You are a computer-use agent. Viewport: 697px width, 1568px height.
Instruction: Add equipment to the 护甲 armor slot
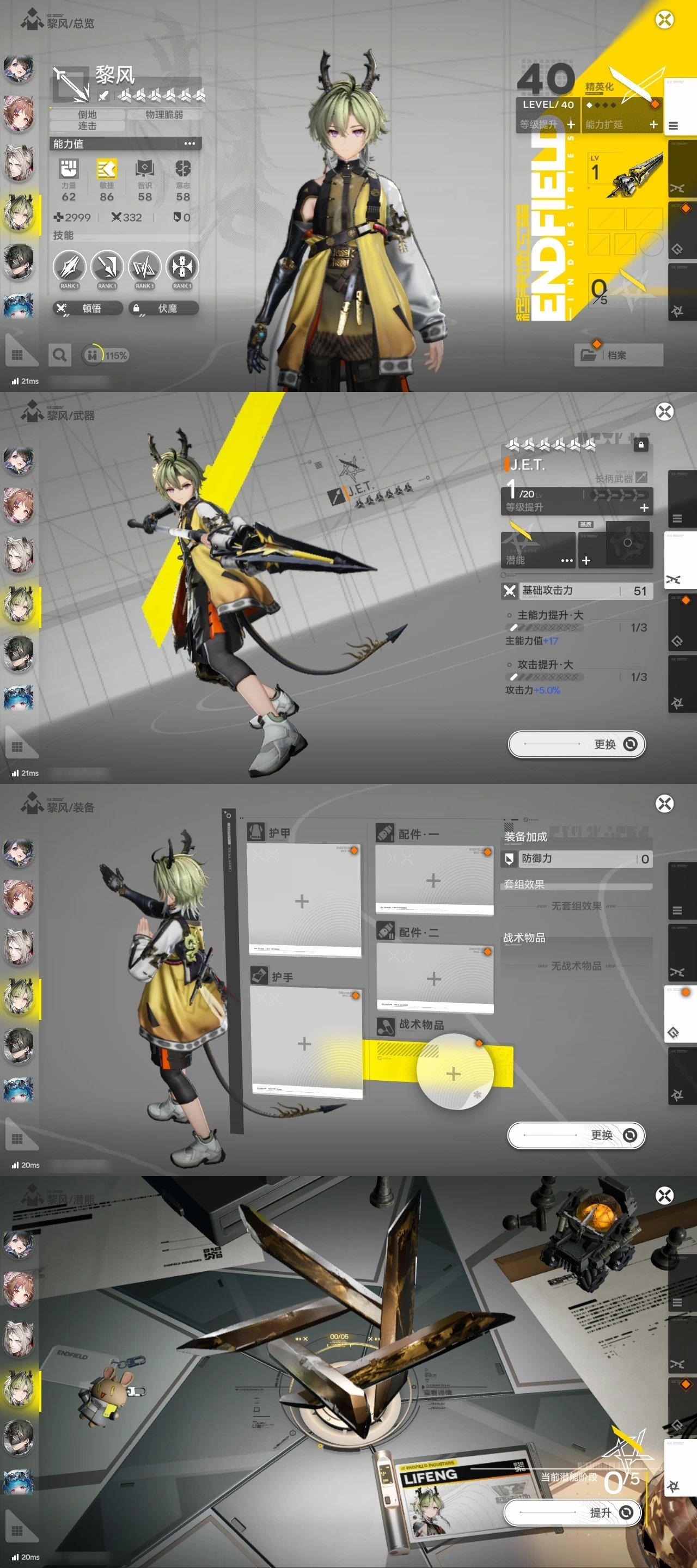click(x=303, y=901)
